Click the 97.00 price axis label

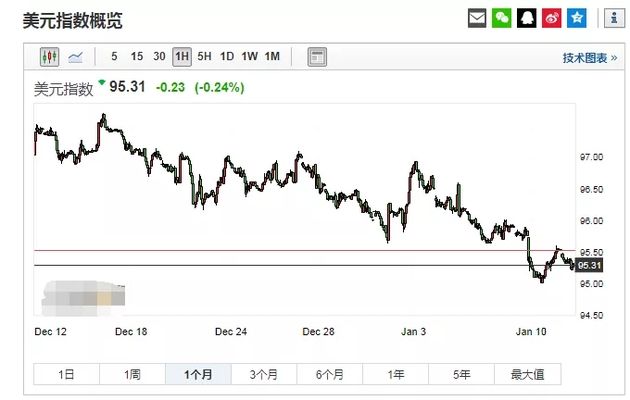[591, 157]
